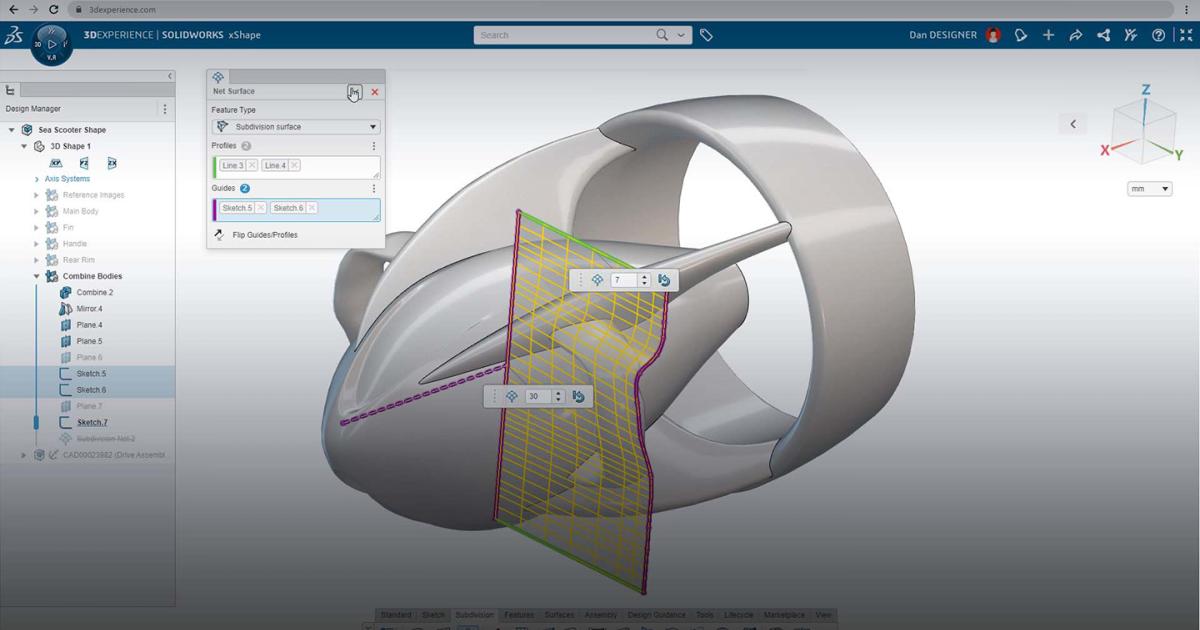
Task: Select the Mirror.4 item in Design Manager
Action: 90,308
